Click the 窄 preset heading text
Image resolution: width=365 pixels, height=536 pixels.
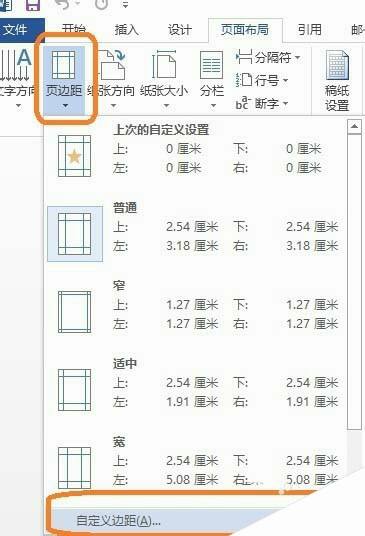[119, 285]
